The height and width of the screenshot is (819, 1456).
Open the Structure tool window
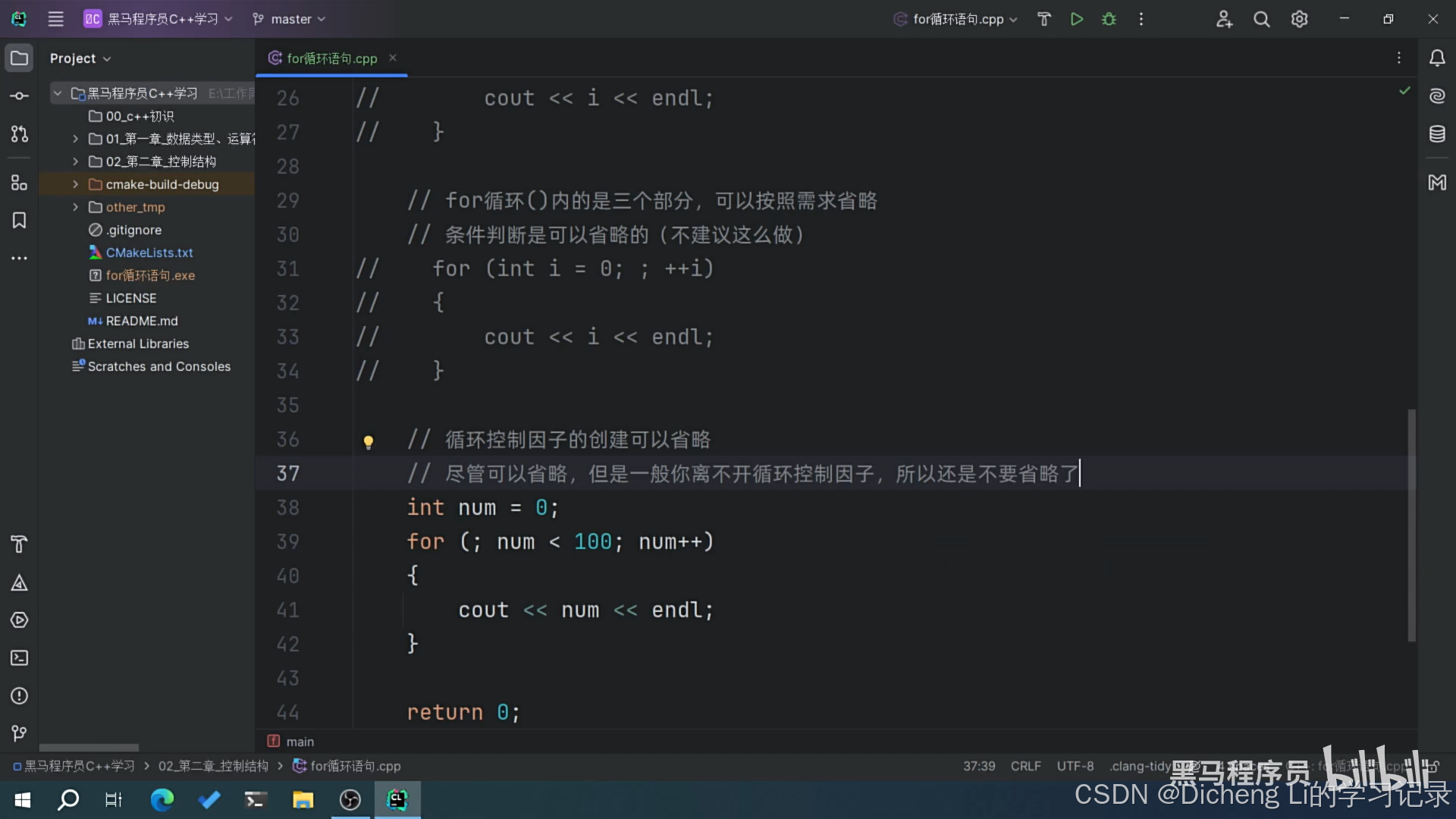coord(19,183)
